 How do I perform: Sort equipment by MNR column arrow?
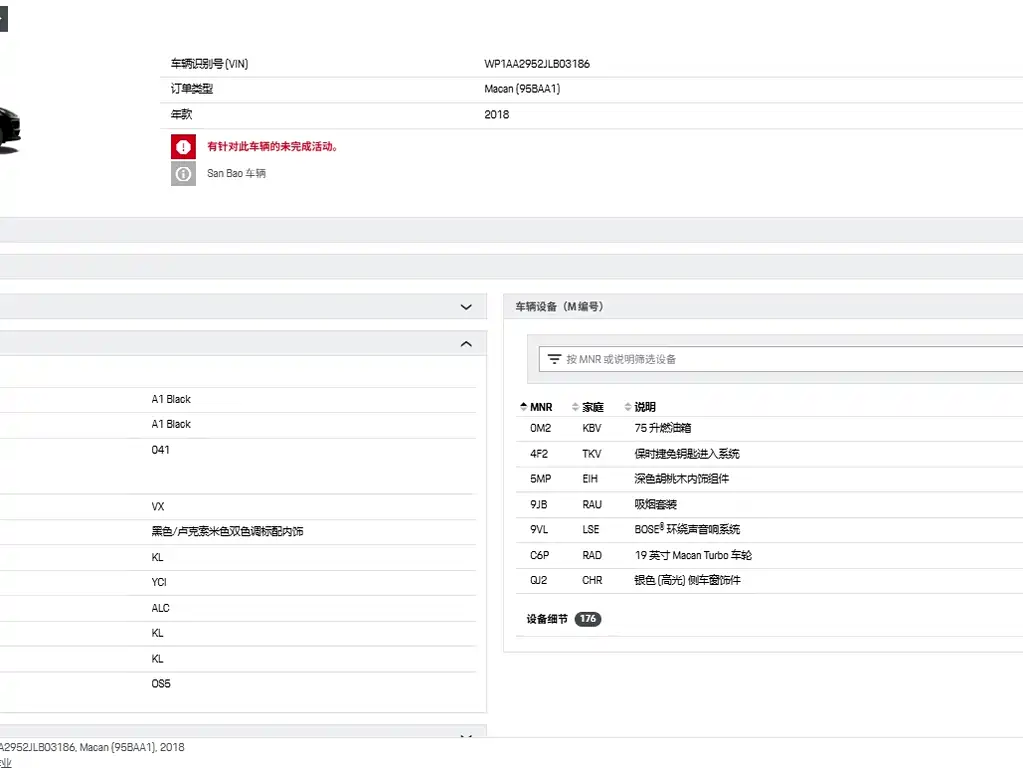click(x=523, y=407)
